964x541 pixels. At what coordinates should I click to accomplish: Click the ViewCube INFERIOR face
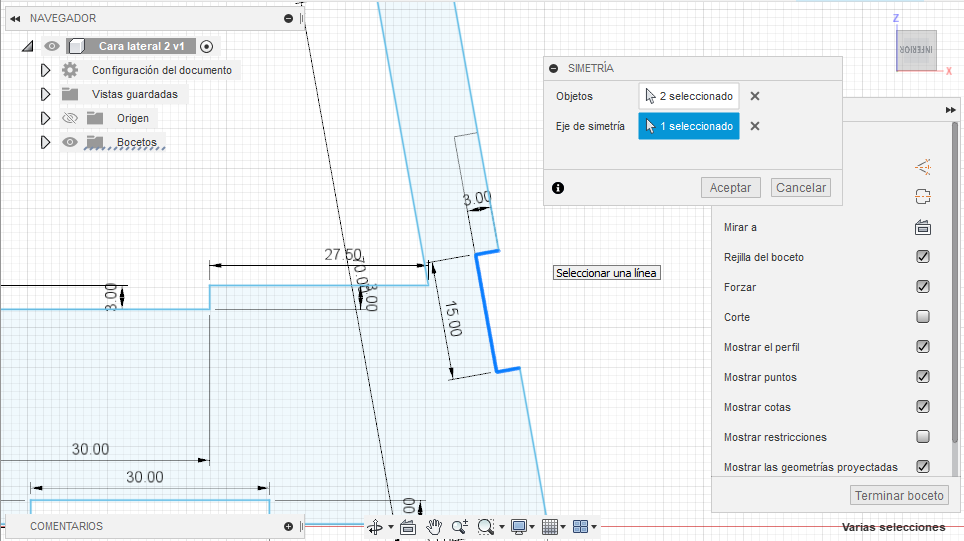[917, 50]
